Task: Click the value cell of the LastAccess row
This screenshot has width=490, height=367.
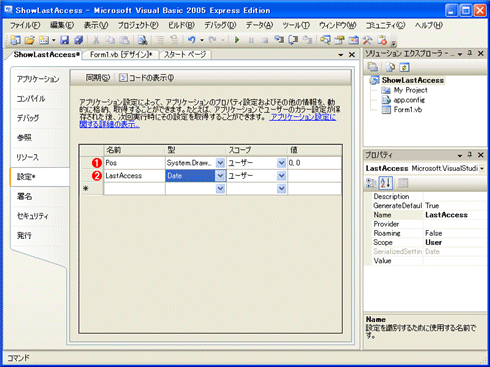Action: 314,176
